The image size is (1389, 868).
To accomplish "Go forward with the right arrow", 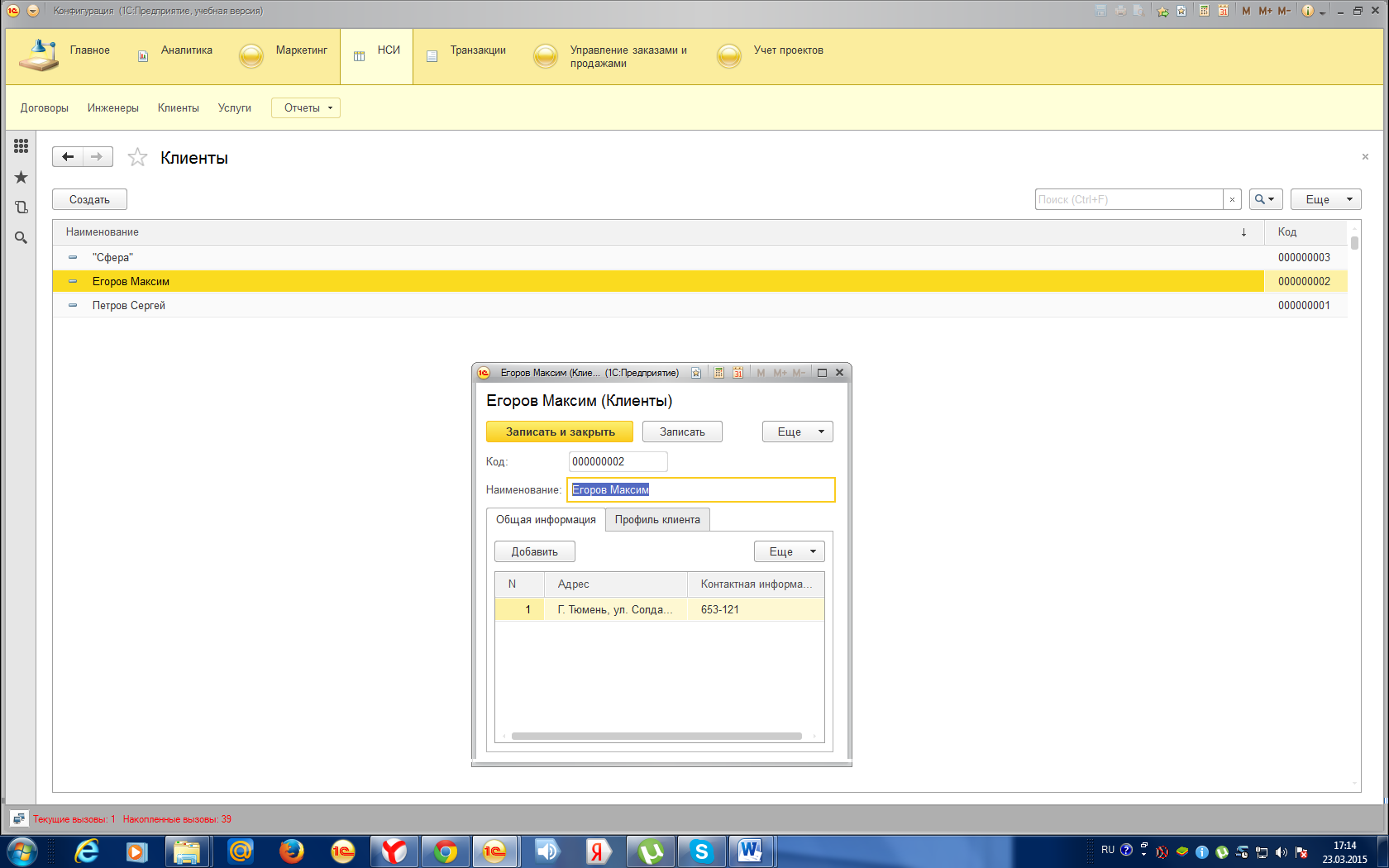I will (98, 157).
